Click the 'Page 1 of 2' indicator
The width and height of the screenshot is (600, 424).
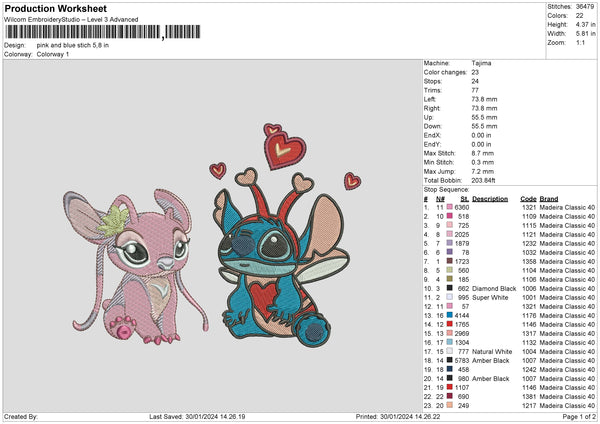[x=579, y=416]
